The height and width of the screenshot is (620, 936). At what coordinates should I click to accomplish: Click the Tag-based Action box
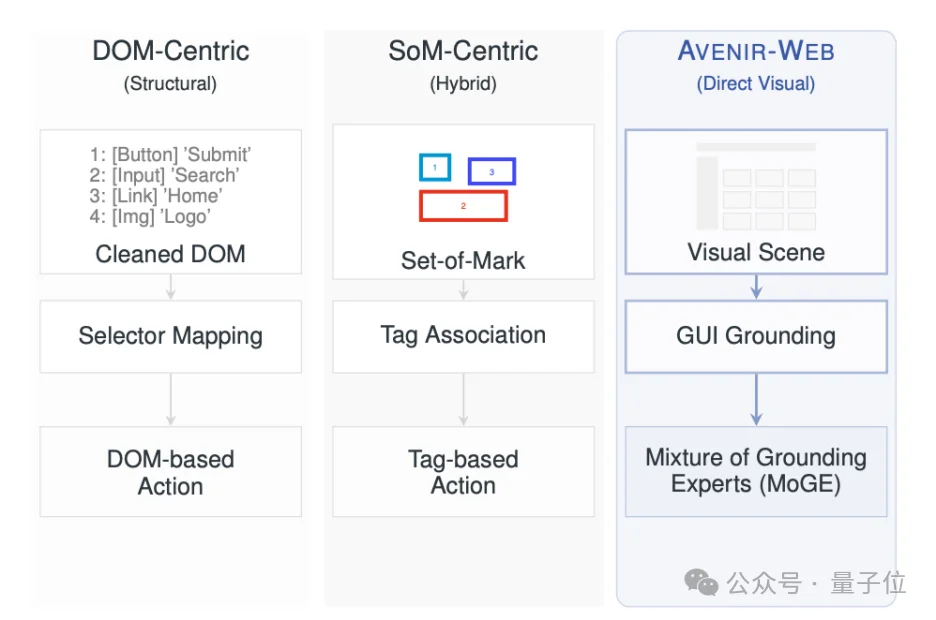(x=463, y=472)
